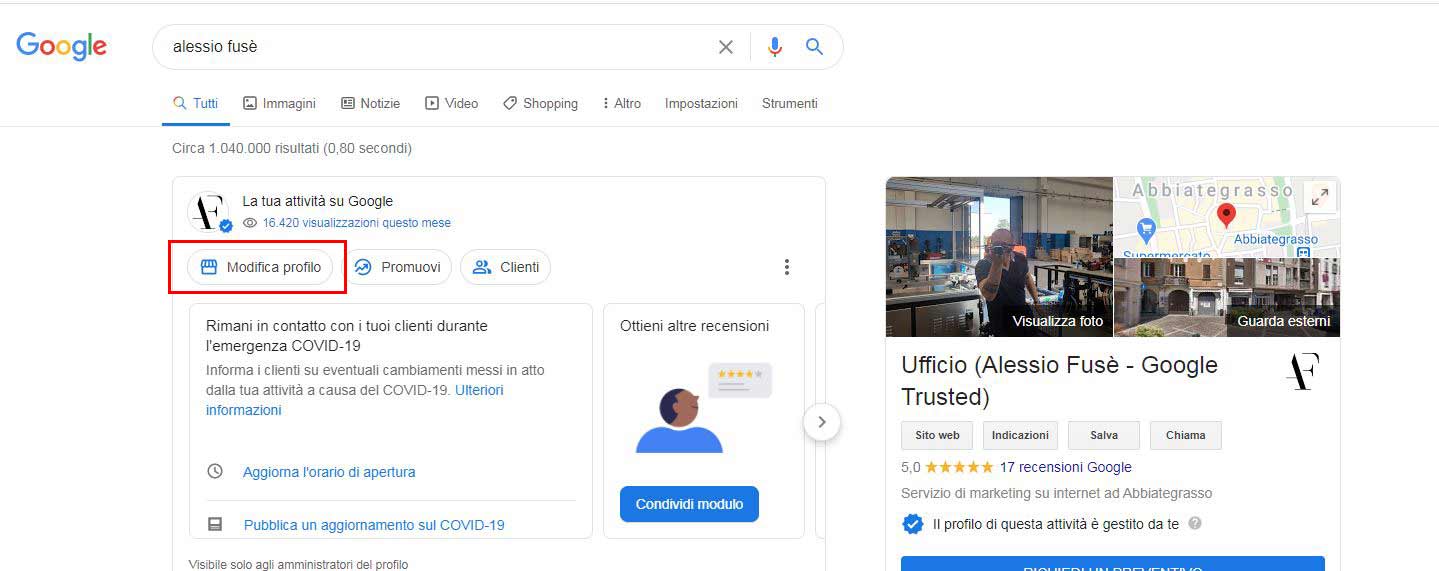Click Pubblica un aggiornamento sul COVID-19

click(x=374, y=525)
